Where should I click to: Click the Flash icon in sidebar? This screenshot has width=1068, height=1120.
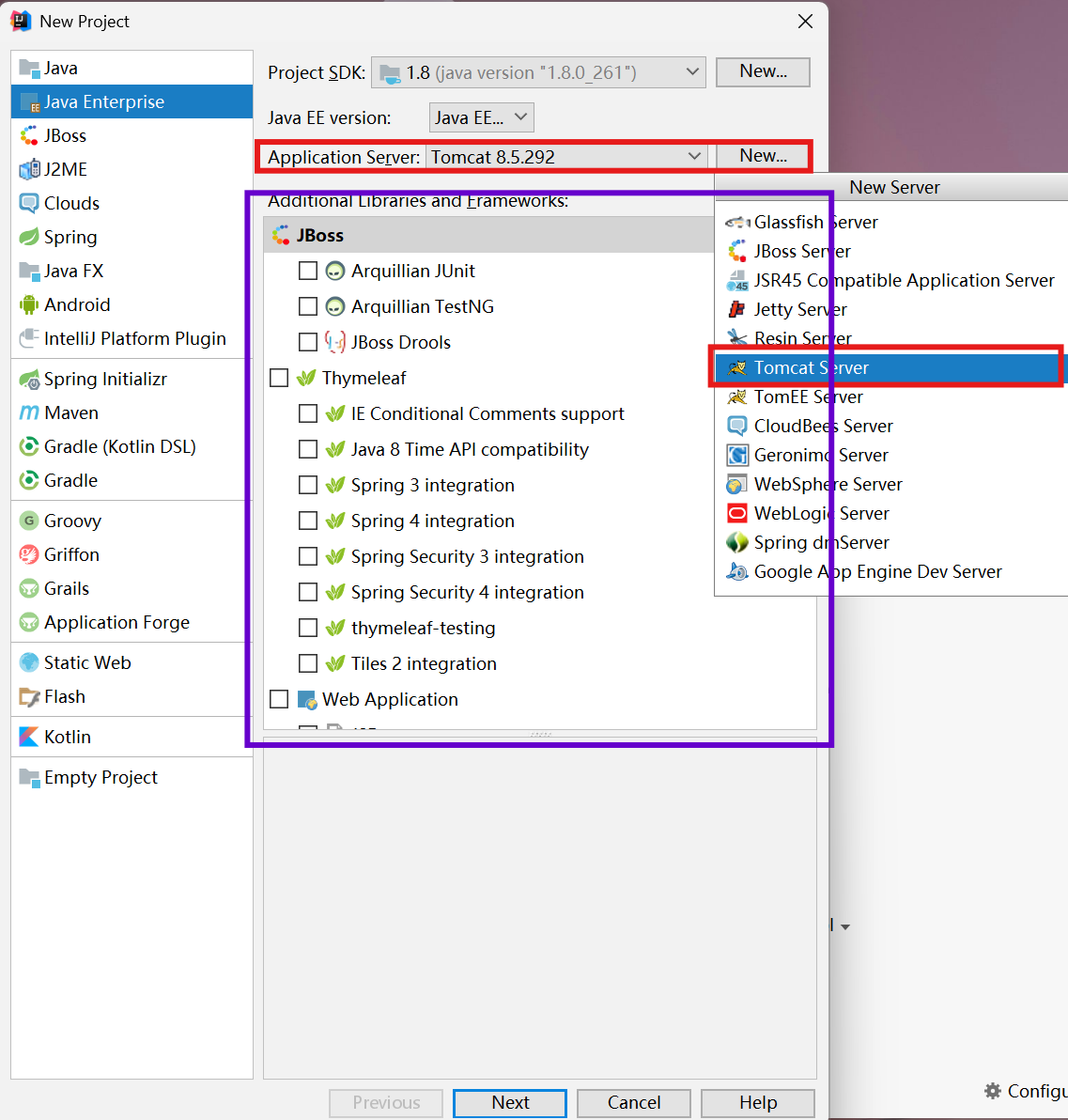click(29, 696)
